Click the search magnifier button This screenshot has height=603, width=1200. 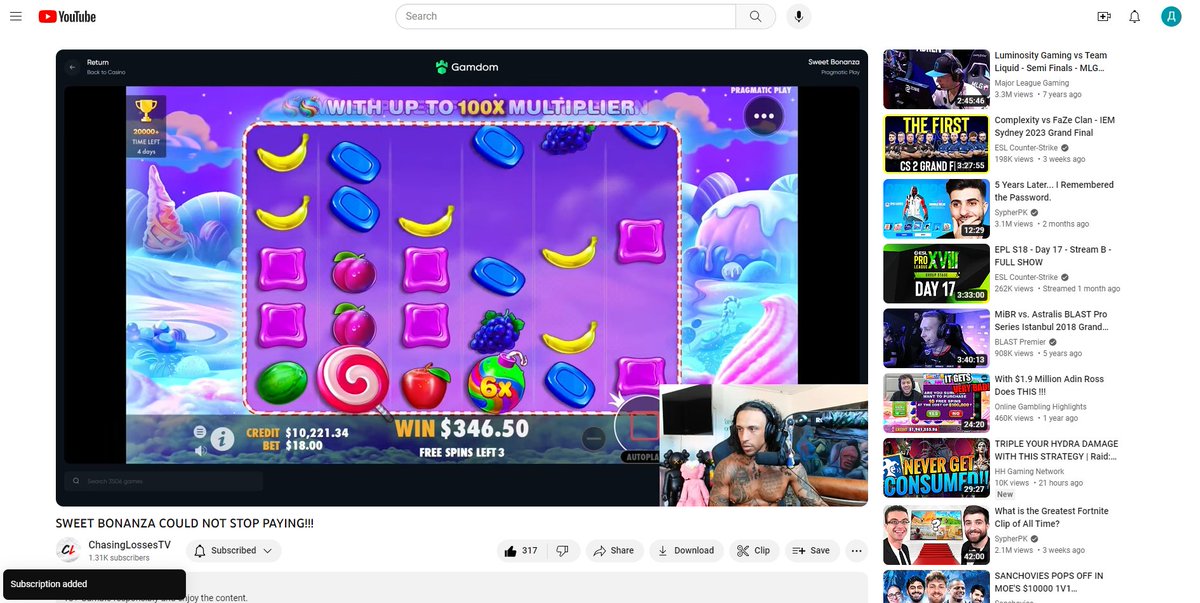(x=755, y=16)
